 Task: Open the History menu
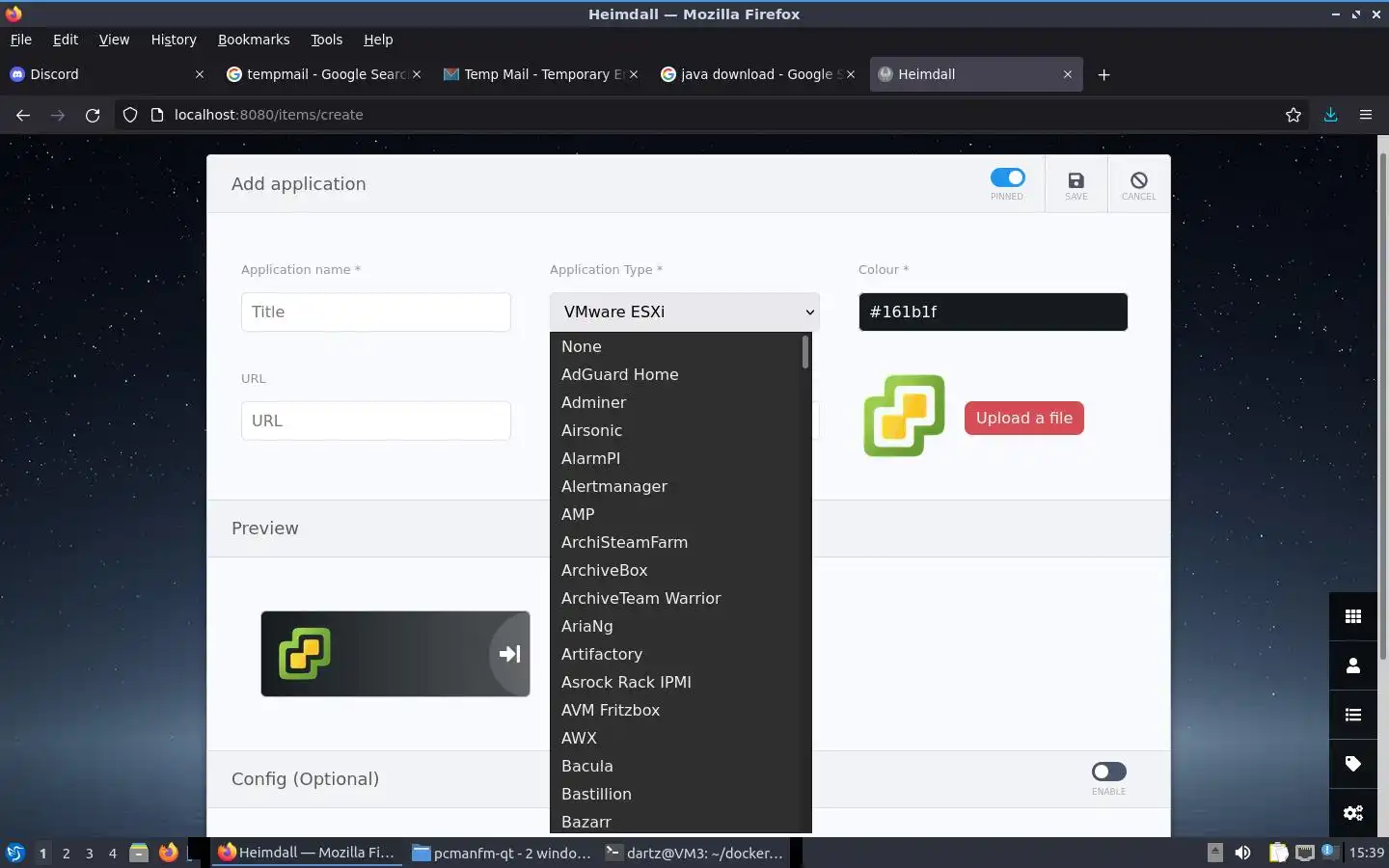click(x=174, y=40)
